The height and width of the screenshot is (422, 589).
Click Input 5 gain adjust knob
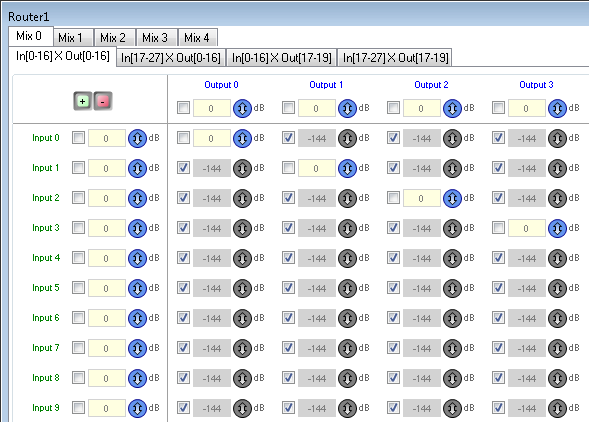click(137, 288)
